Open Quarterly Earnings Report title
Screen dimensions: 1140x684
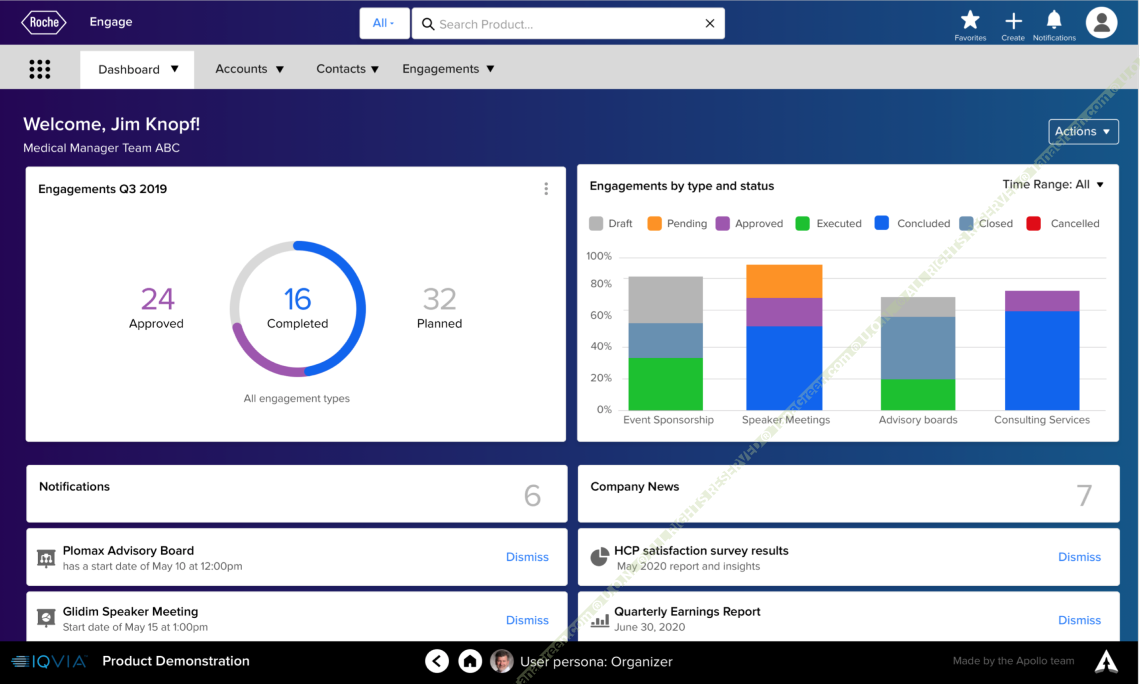[687, 611]
